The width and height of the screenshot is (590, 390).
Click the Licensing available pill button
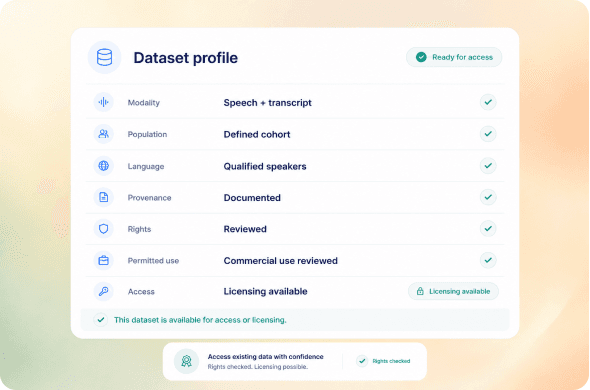(x=453, y=291)
